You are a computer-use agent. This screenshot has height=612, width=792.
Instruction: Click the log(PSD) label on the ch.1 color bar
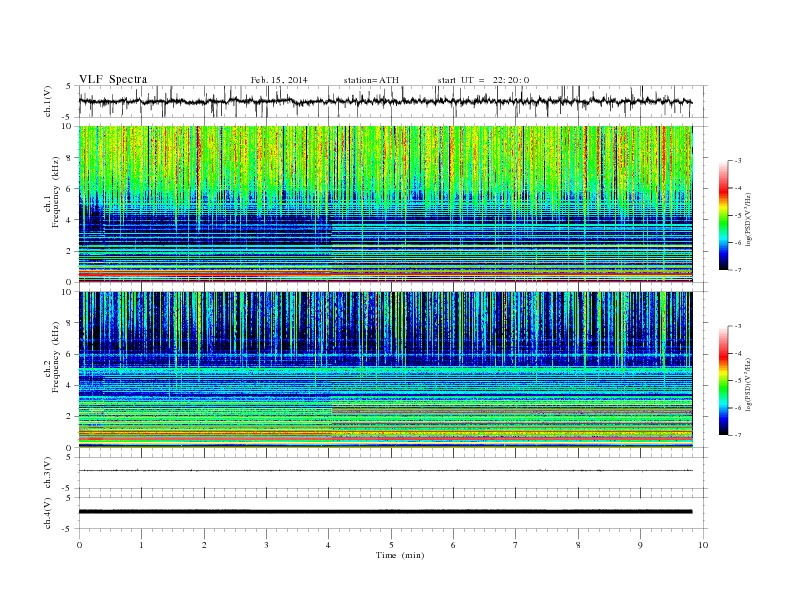[750, 219]
